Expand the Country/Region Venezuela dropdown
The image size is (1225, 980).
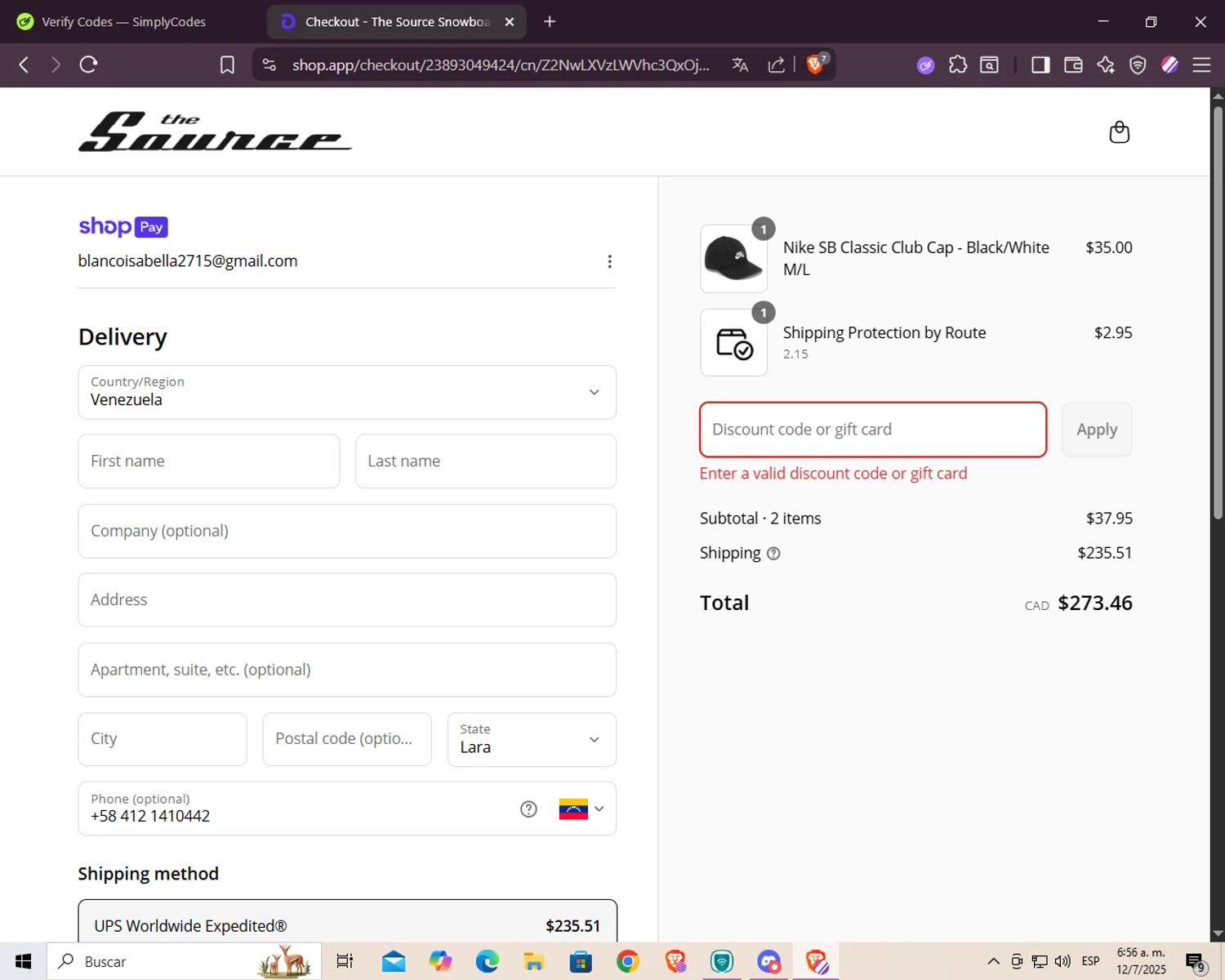click(347, 392)
